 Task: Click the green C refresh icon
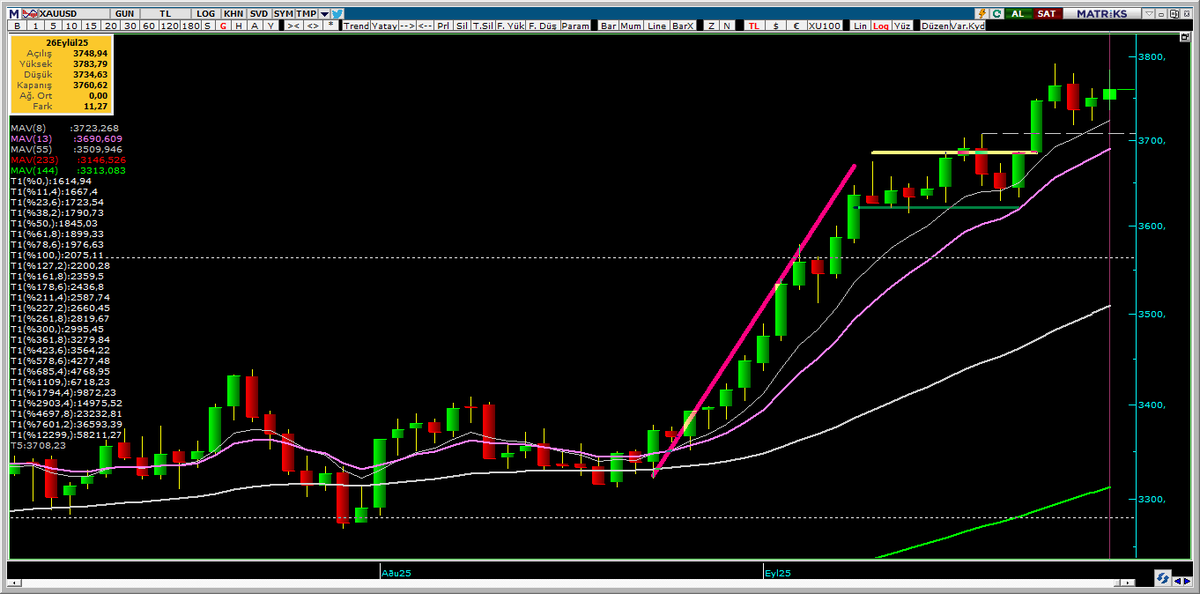coord(996,14)
